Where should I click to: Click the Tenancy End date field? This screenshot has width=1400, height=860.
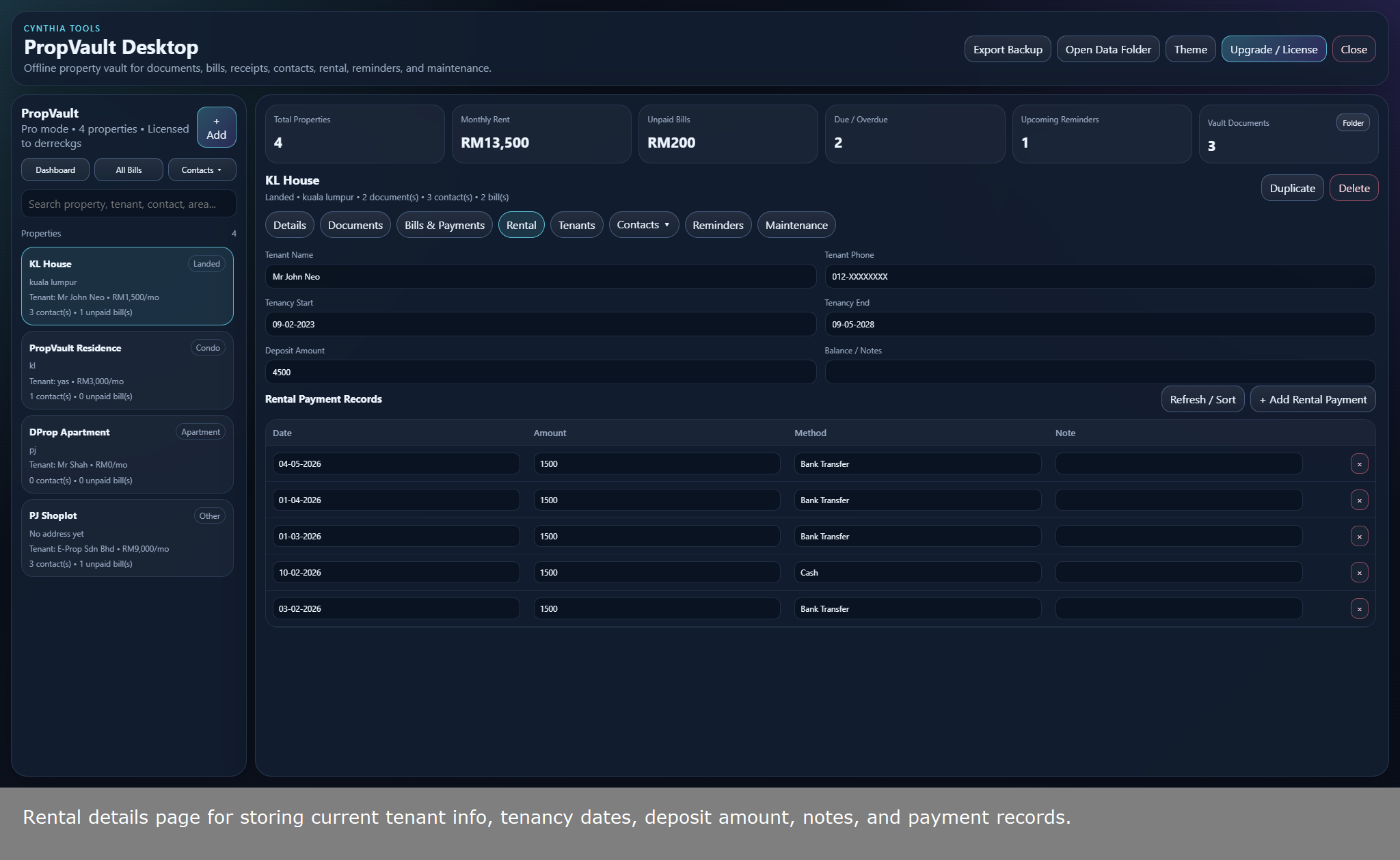click(x=1100, y=324)
